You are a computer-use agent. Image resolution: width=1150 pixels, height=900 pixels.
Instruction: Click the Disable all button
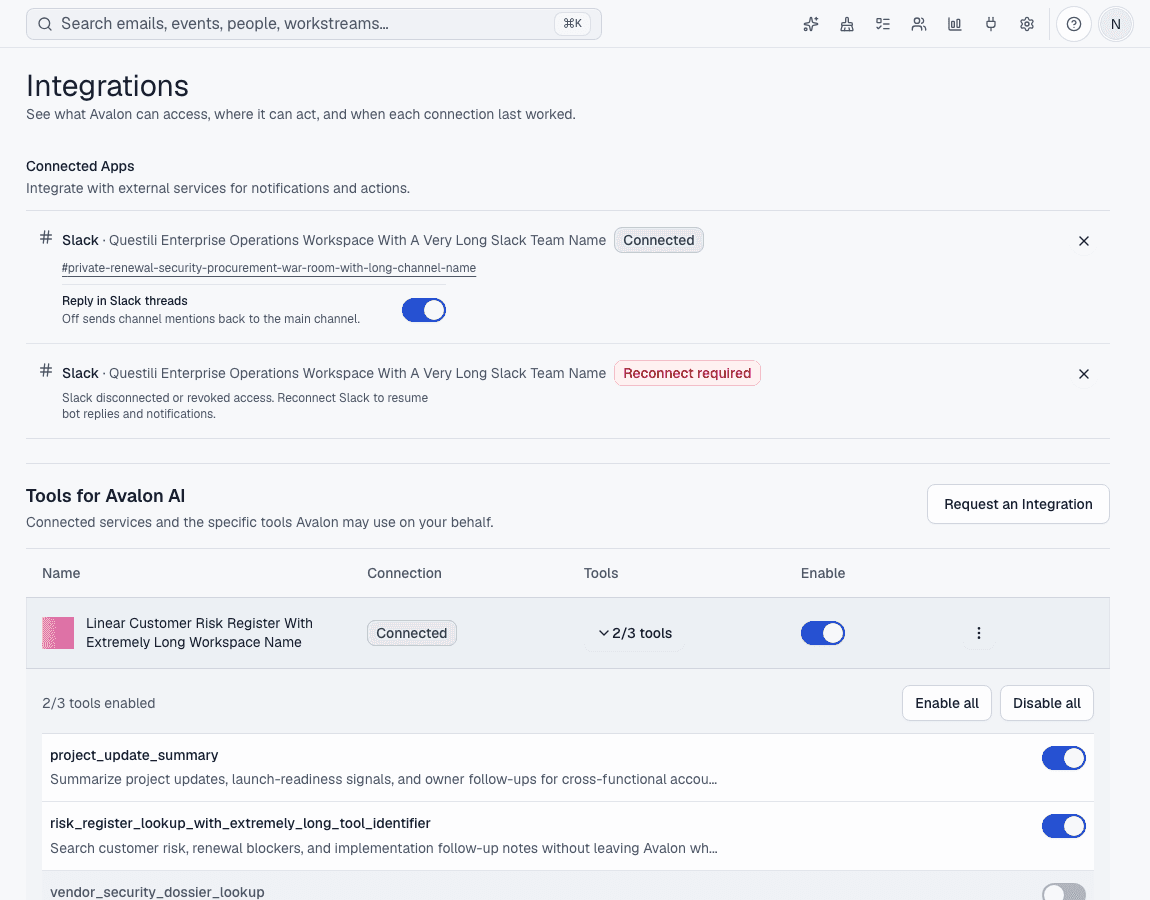[1047, 703]
